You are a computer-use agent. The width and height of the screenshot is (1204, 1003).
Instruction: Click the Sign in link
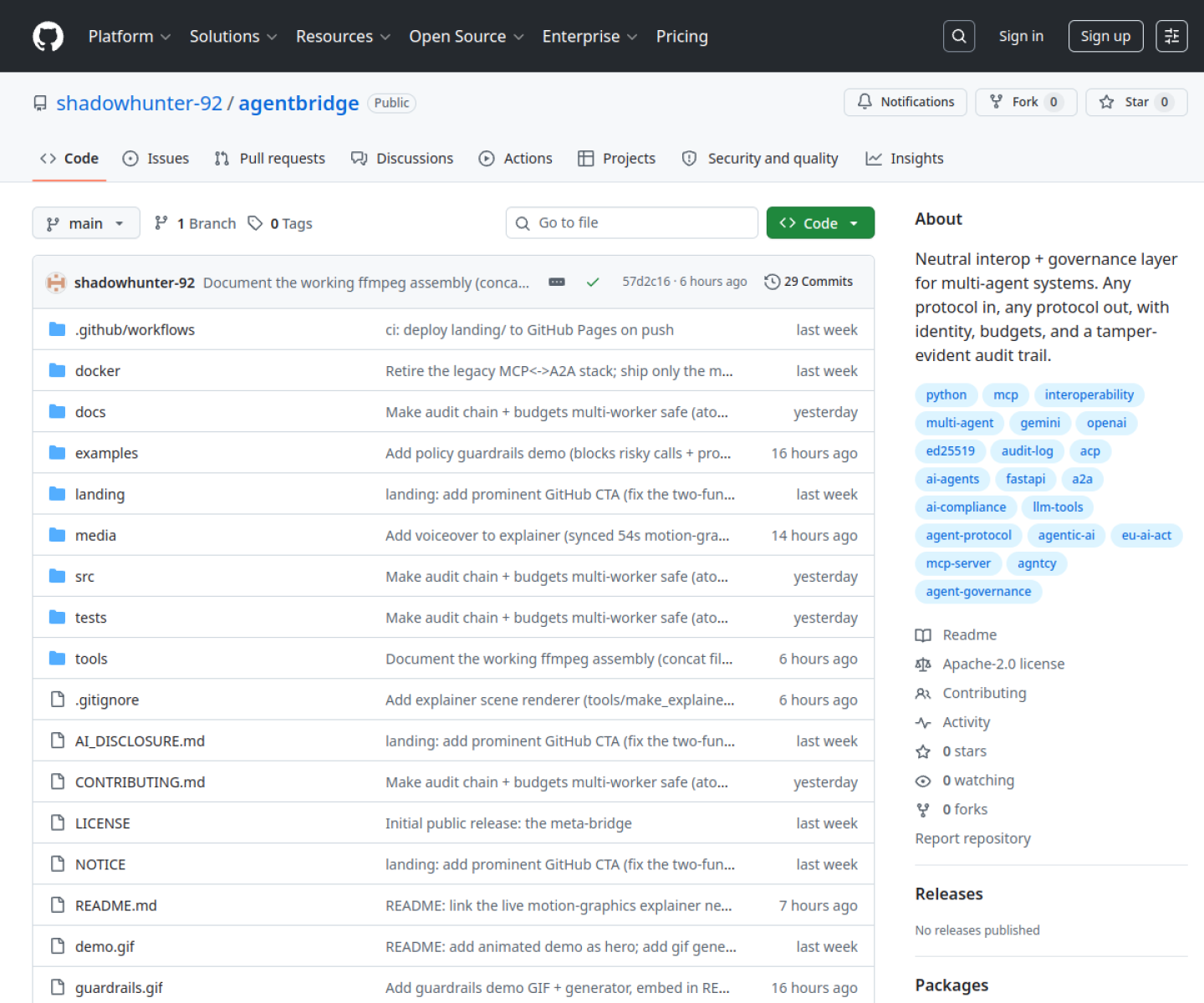coord(1021,36)
